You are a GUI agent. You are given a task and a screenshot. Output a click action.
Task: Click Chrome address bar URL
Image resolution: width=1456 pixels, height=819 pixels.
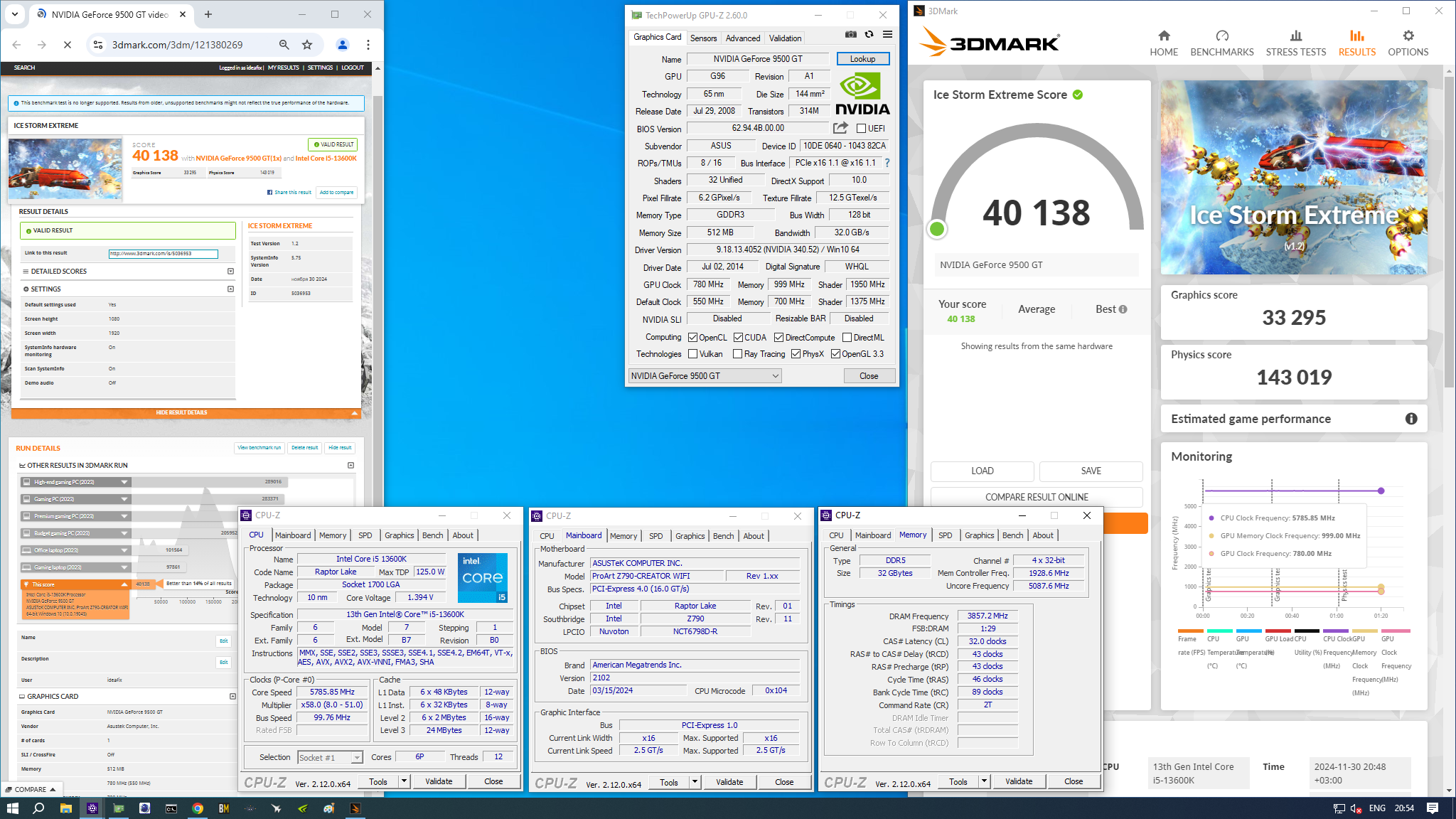177,45
